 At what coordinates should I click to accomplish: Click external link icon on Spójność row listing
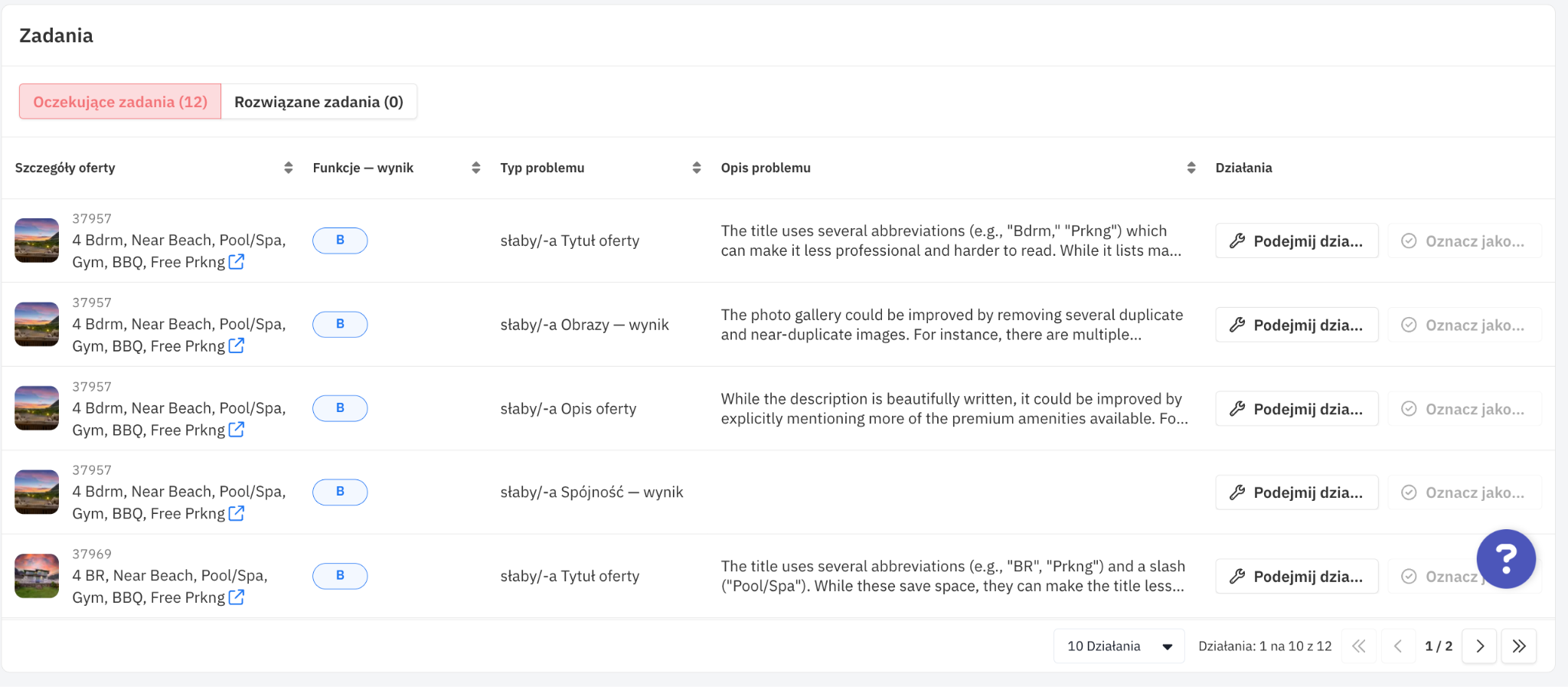pos(237,514)
